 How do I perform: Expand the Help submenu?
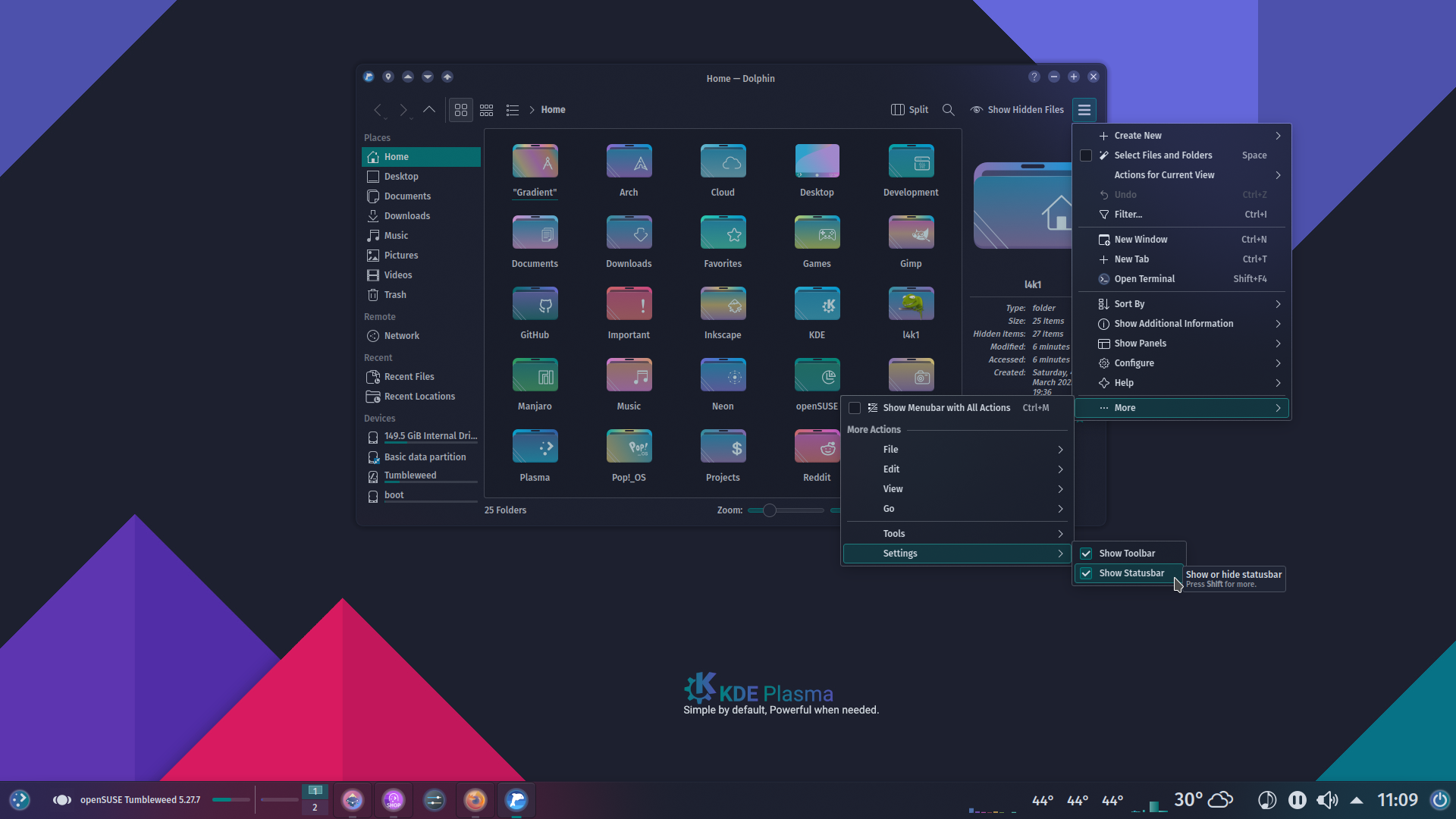point(1181,383)
